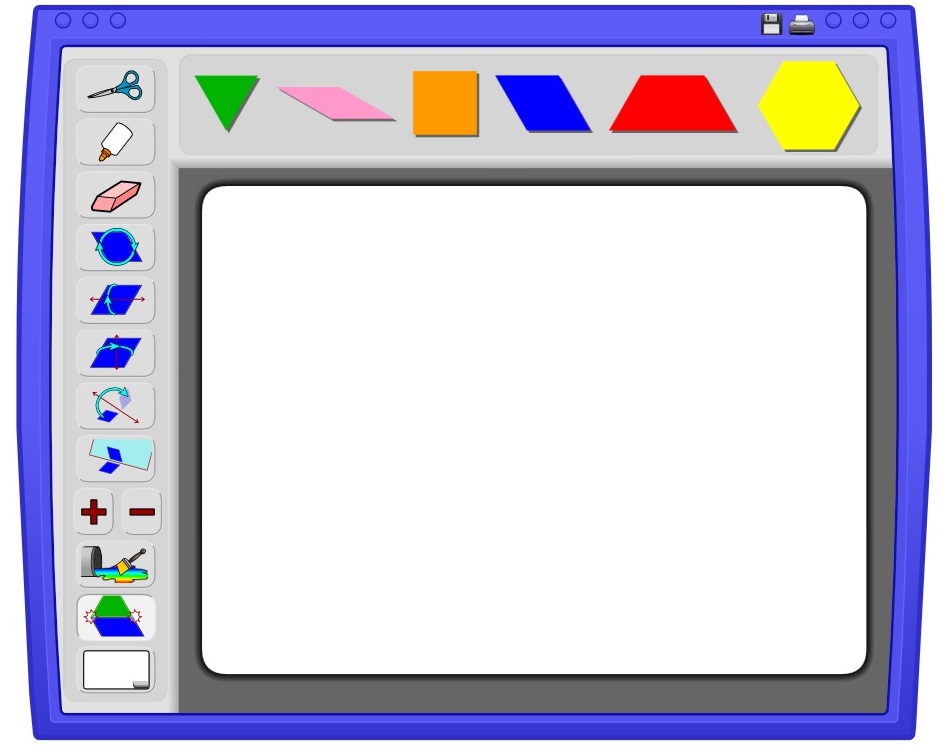Select the scissors cut tool
943x750 pixels.
pos(115,90)
